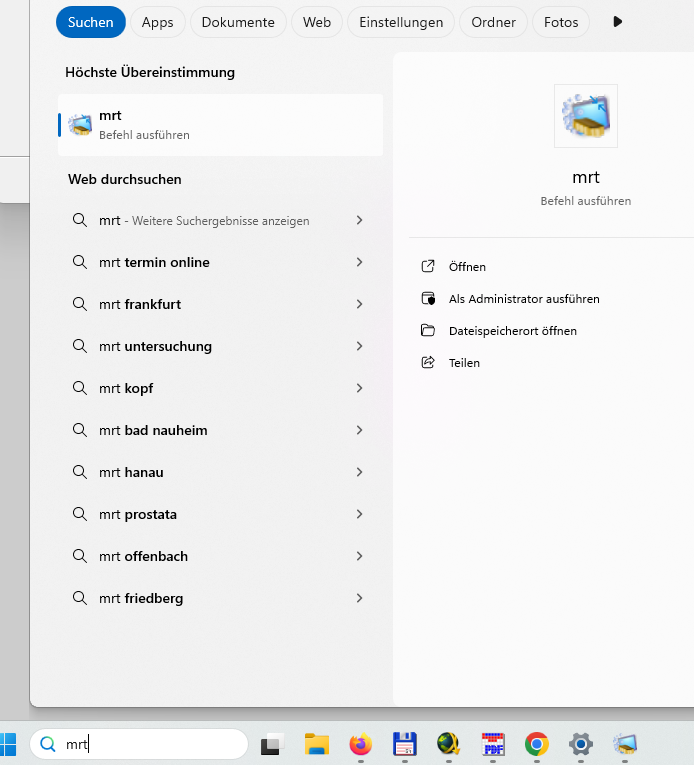Select 'mrt offenbach' web suggestion
Screen dimensions: 694x765
coord(221,556)
